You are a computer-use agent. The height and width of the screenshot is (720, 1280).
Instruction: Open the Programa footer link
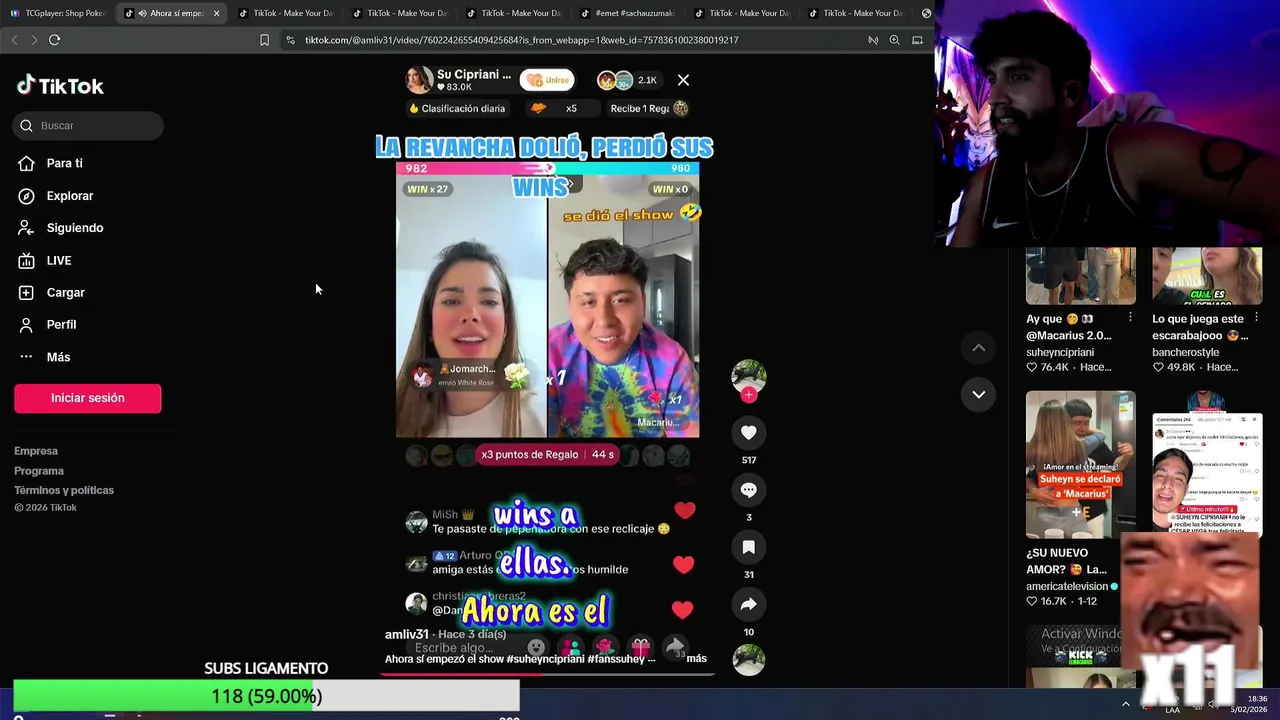point(39,471)
